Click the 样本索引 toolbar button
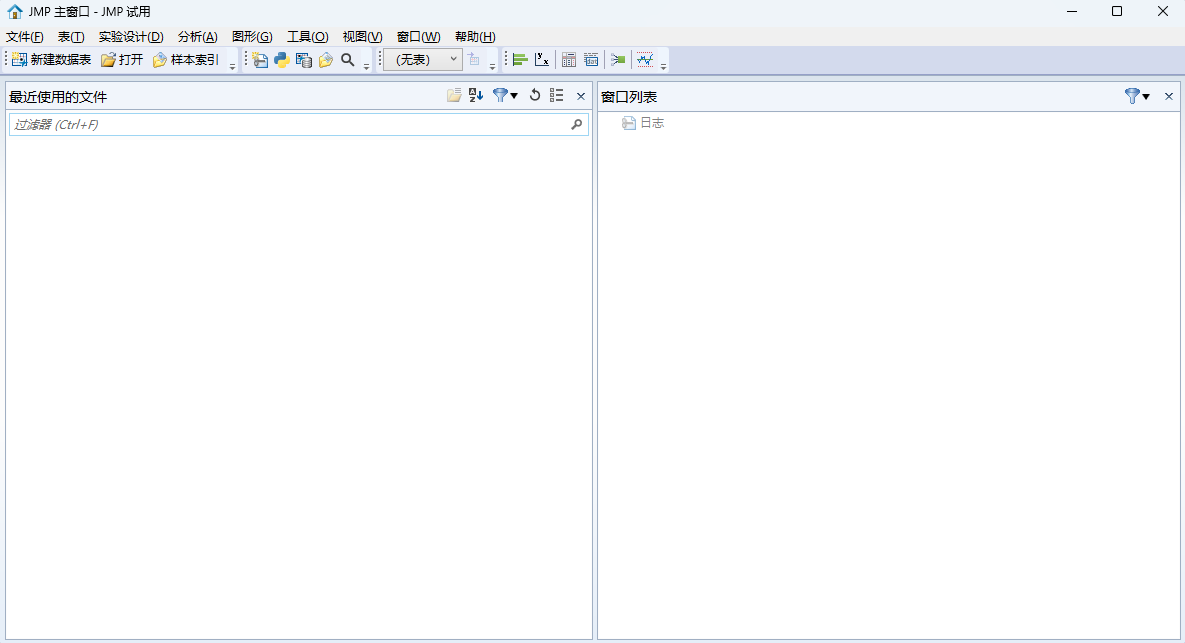The height and width of the screenshot is (643, 1185). (186, 60)
